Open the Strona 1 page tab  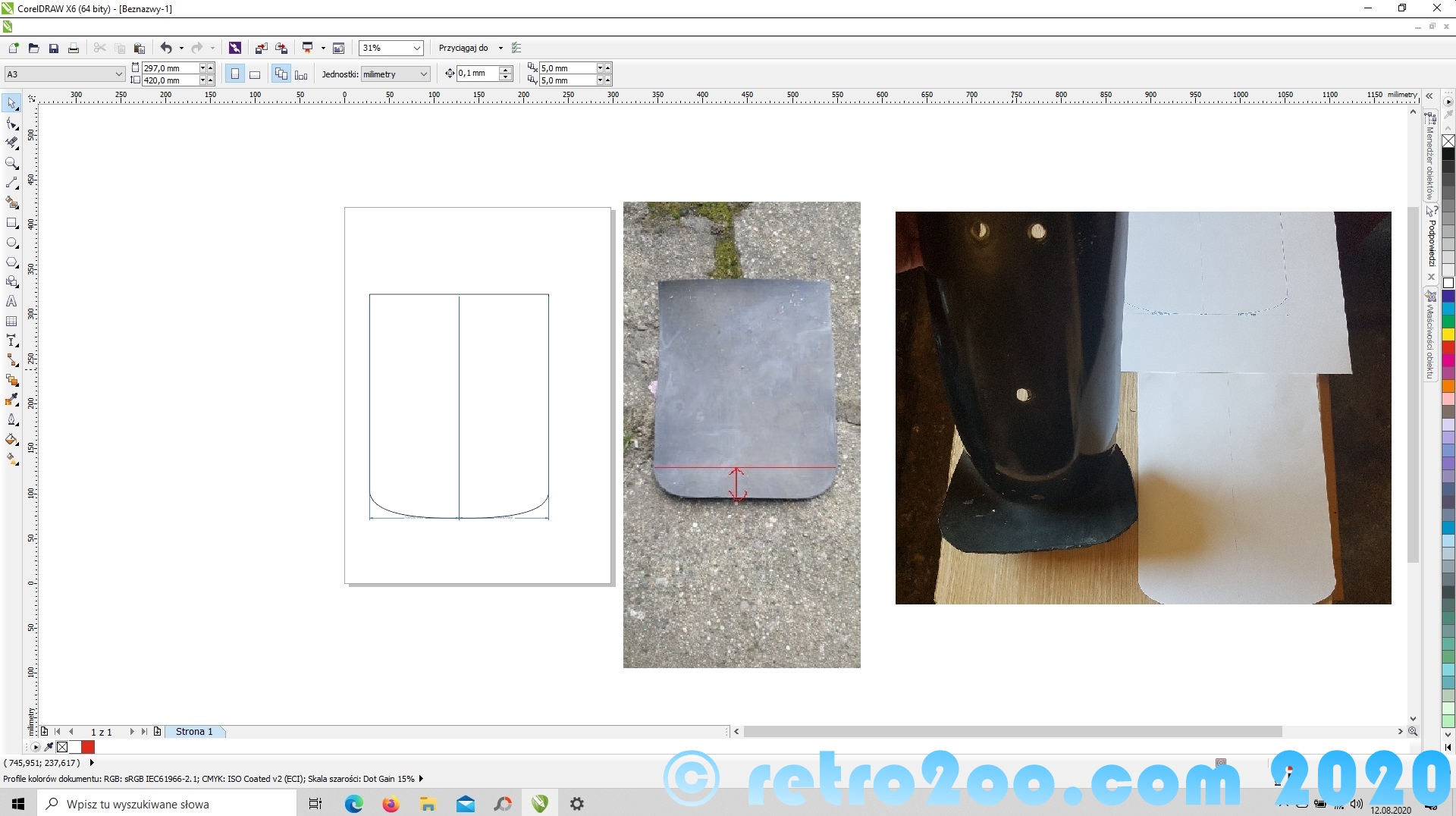coord(194,732)
